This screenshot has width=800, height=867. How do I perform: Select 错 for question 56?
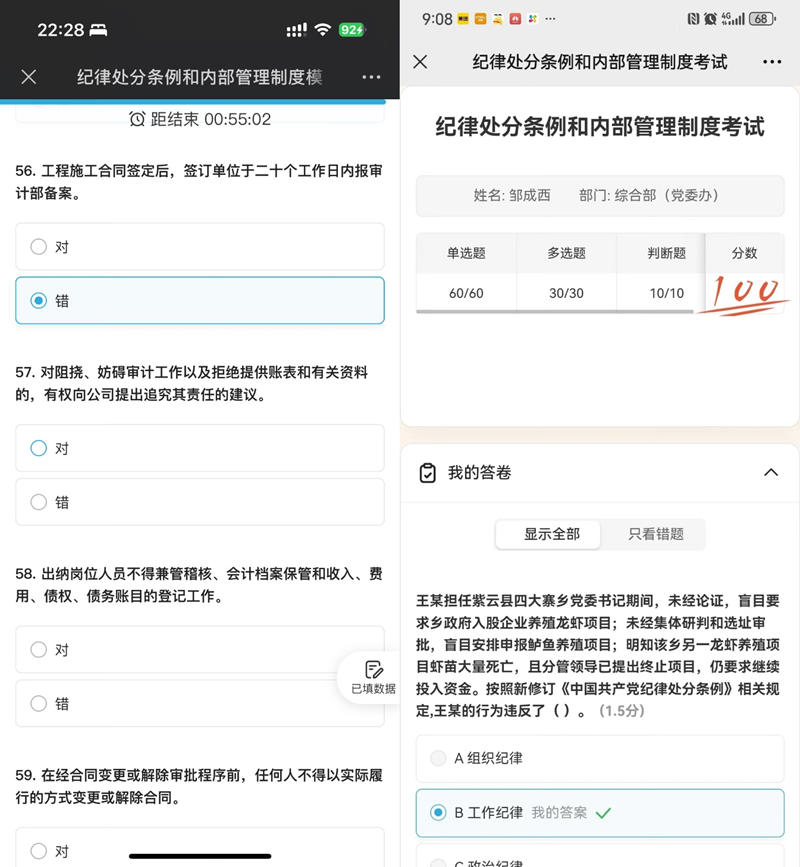[200, 300]
